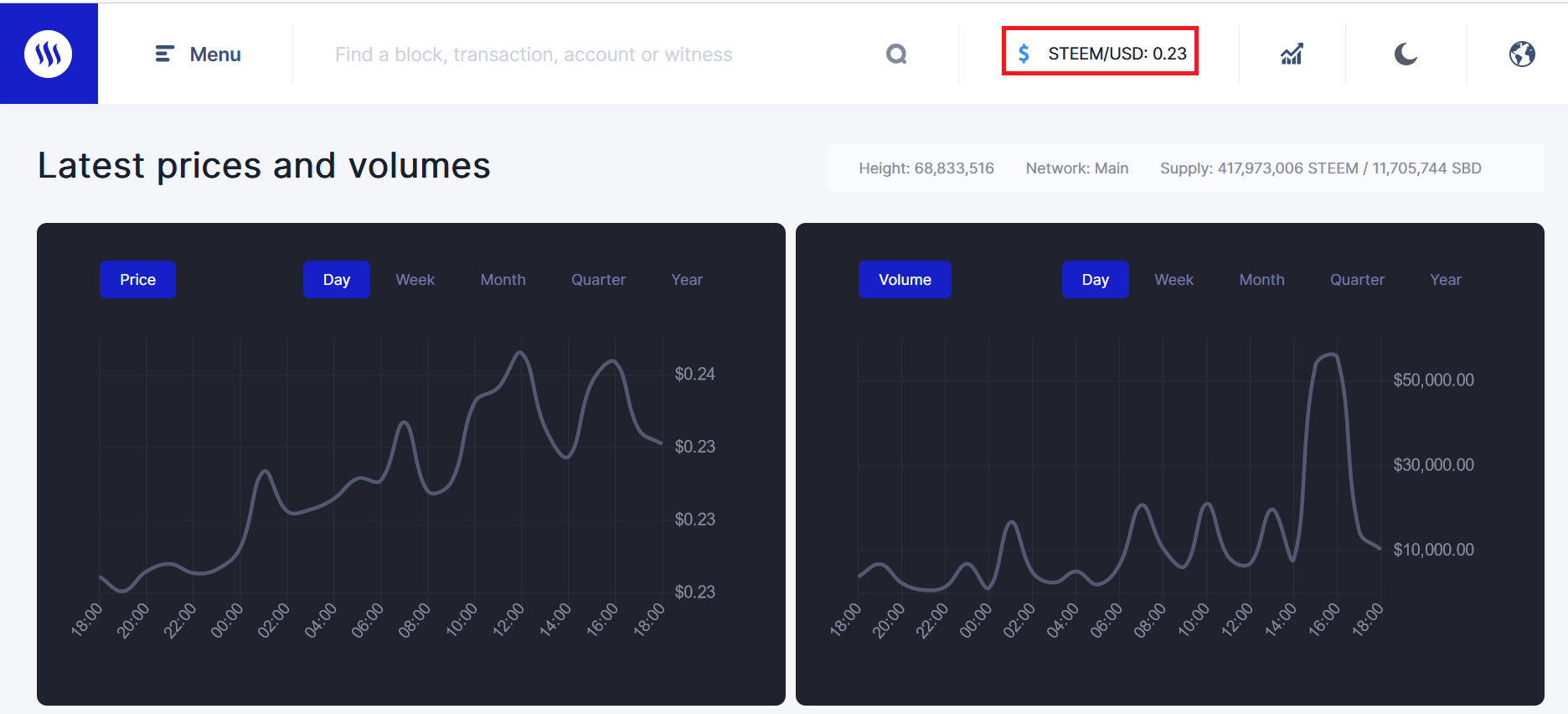Toggle dark mode with moon icon

point(1406,54)
